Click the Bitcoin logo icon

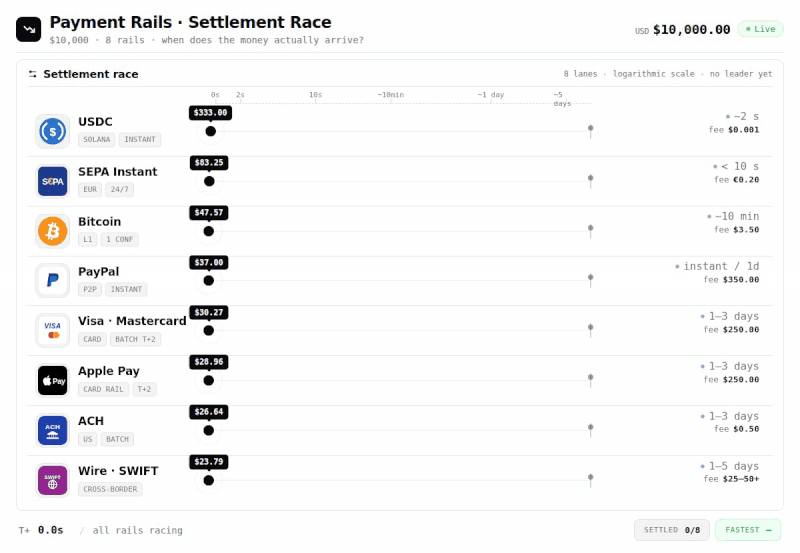click(x=53, y=231)
